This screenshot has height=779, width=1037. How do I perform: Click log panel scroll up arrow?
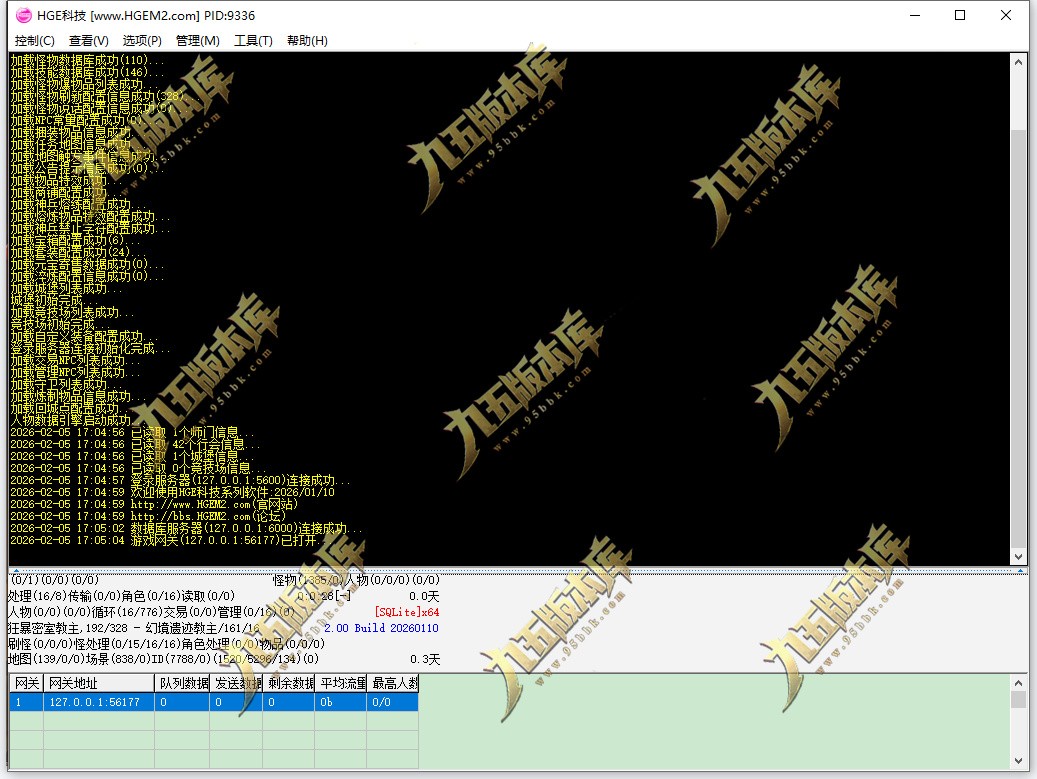point(1018,62)
